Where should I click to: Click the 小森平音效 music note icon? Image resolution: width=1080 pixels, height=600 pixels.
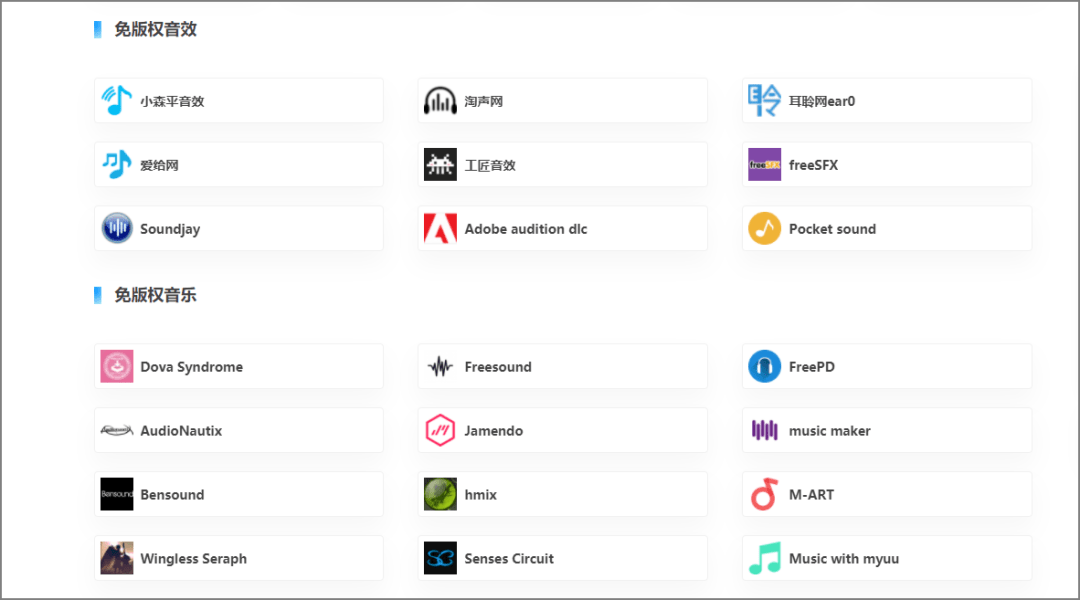point(117,101)
